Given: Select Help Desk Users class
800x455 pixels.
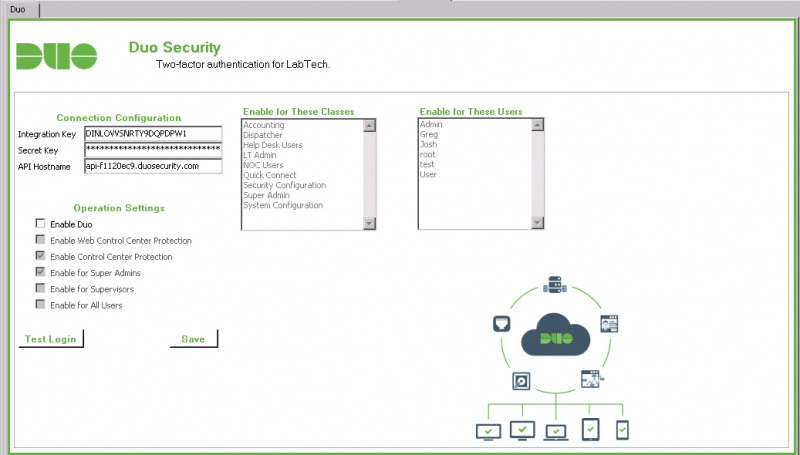Looking at the screenshot, I should 273,145.
